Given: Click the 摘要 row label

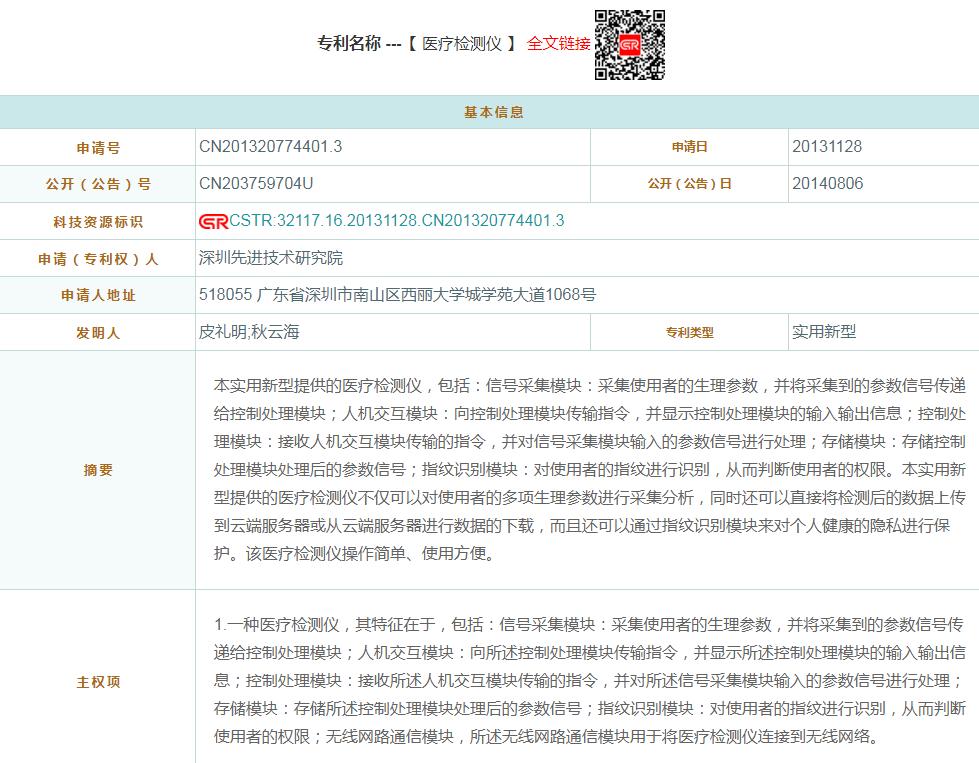Looking at the screenshot, I should (x=98, y=470).
